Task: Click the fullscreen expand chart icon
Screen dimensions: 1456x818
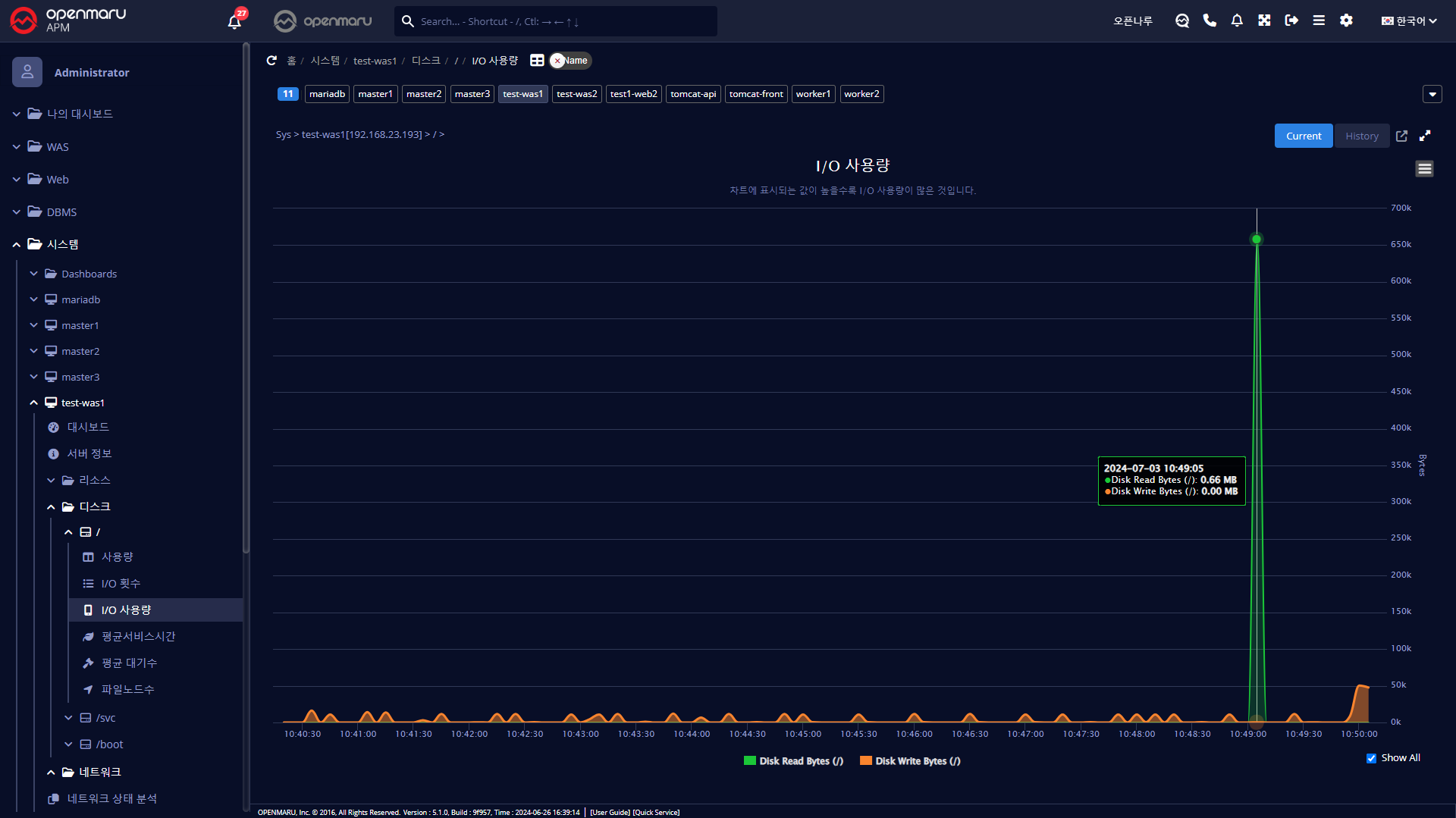Action: (1425, 136)
